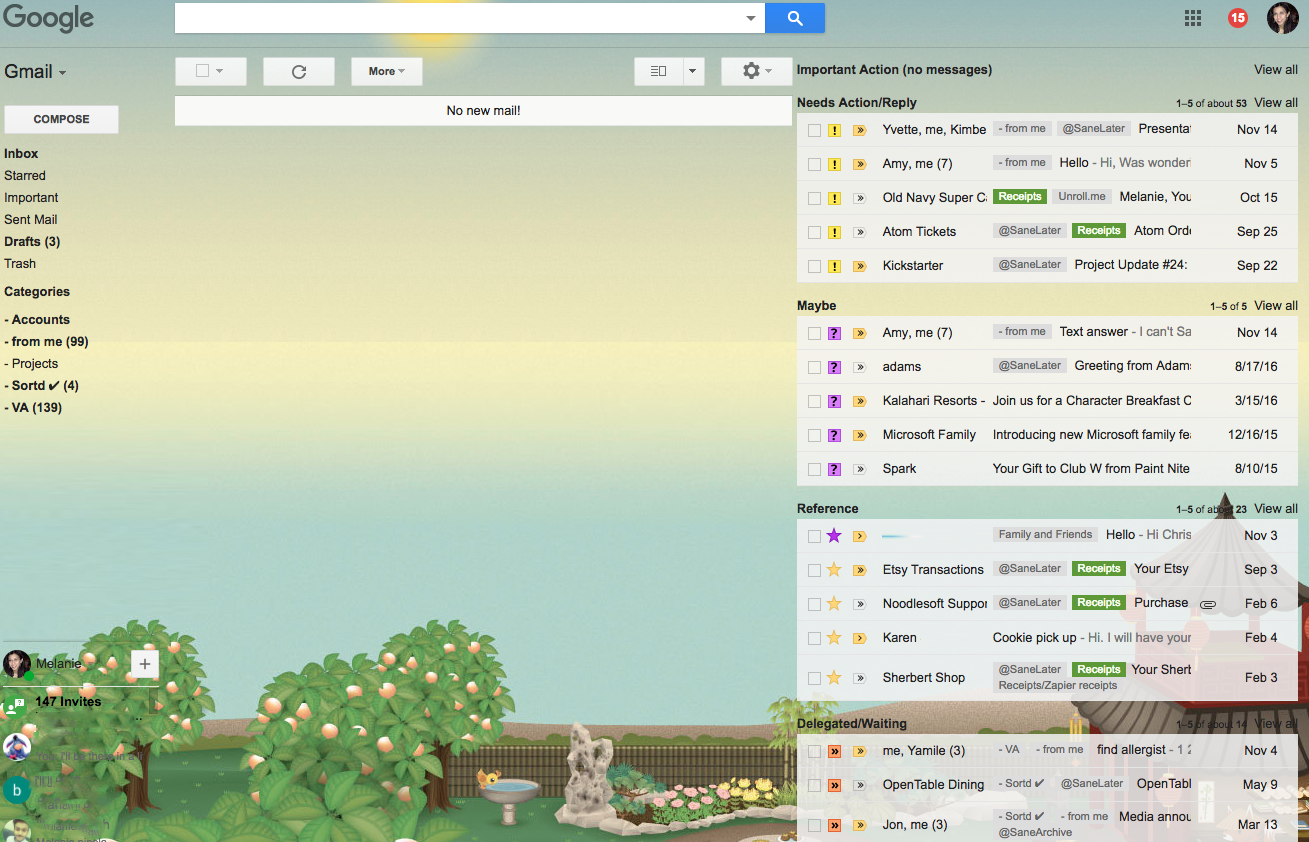The width and height of the screenshot is (1309, 842).
Task: Select the Etsy Transactions email checkbox
Action: point(814,570)
